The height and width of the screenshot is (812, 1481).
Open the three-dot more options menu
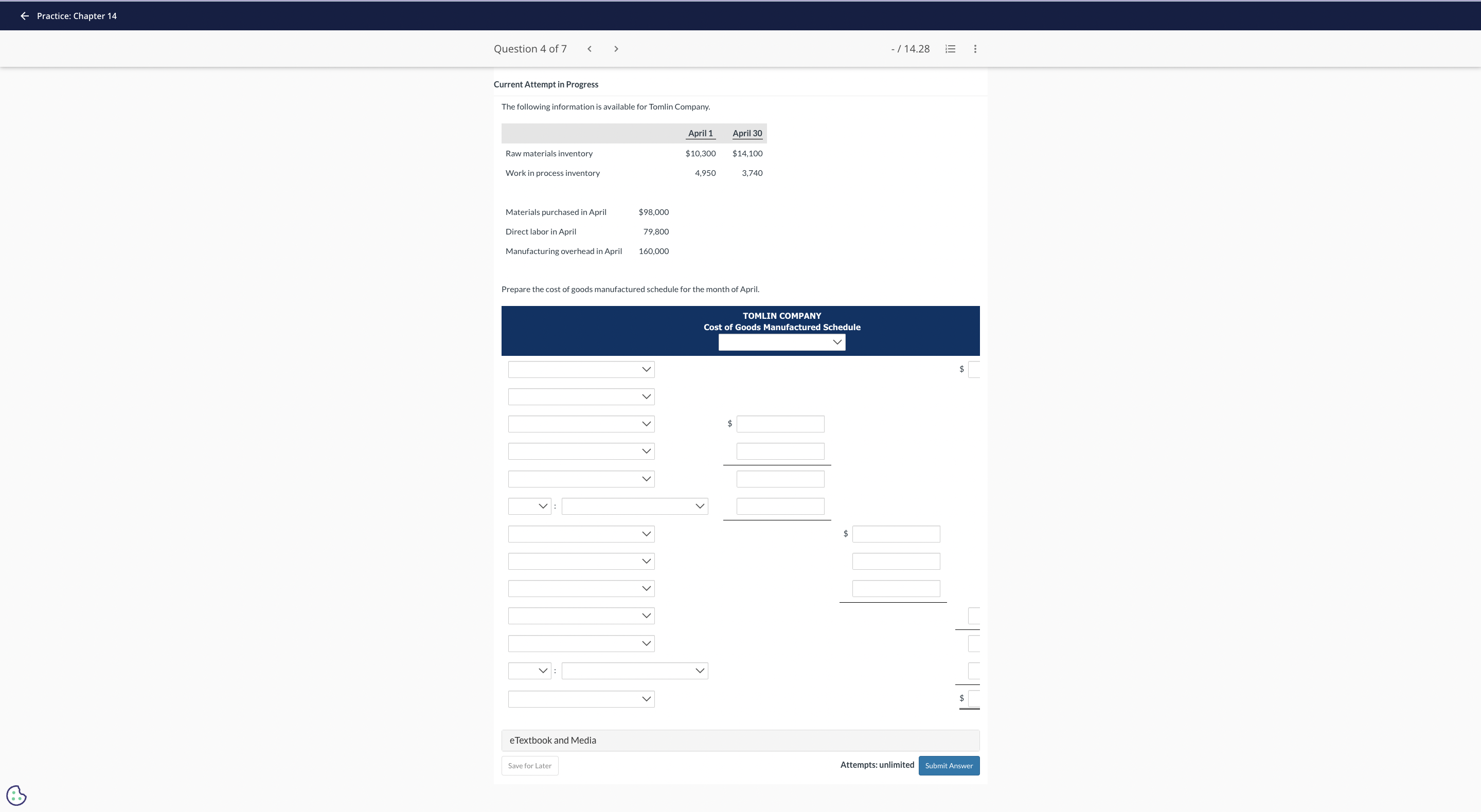975,49
